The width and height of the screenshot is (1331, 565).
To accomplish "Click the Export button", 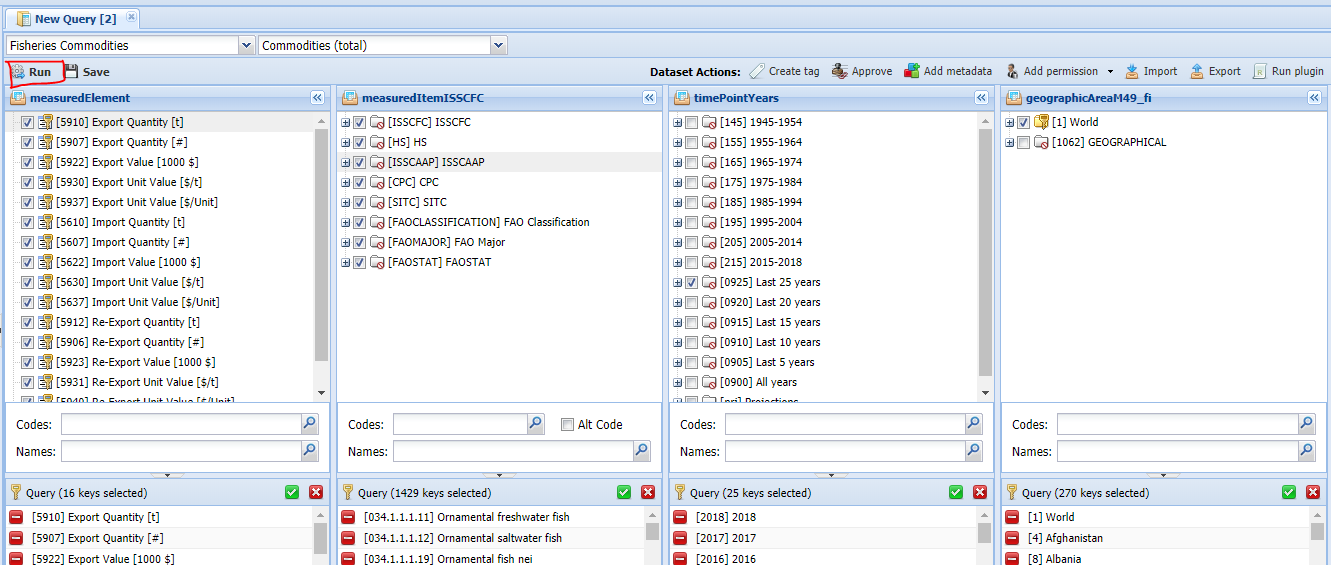I will [1215, 71].
